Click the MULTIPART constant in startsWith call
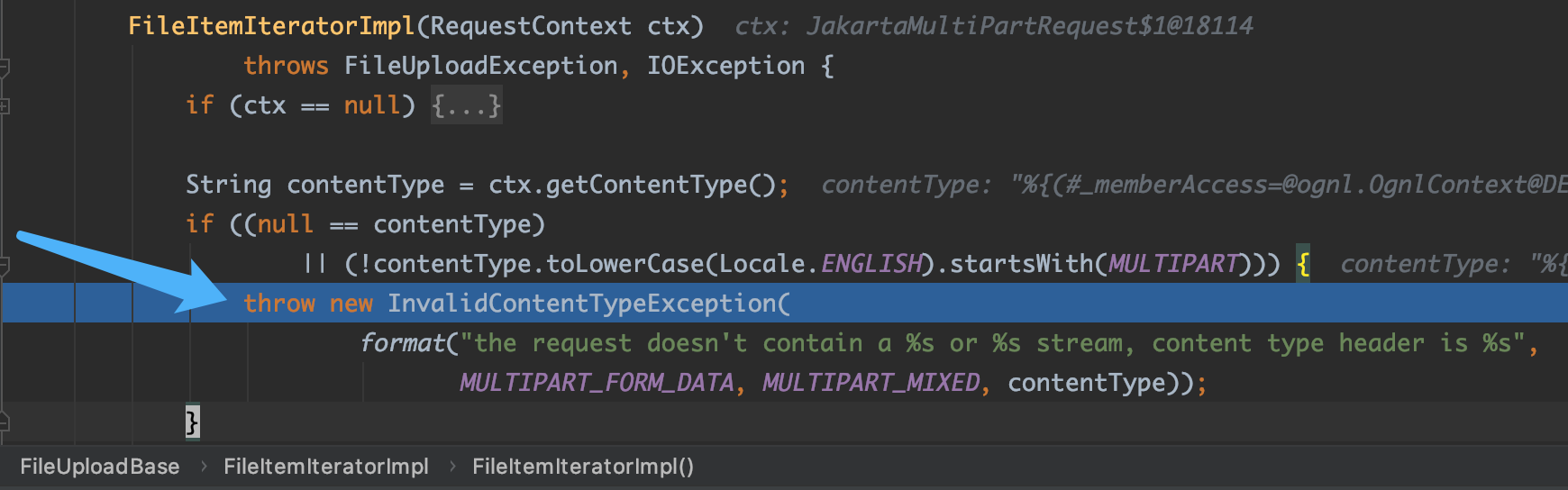 [x=1174, y=264]
